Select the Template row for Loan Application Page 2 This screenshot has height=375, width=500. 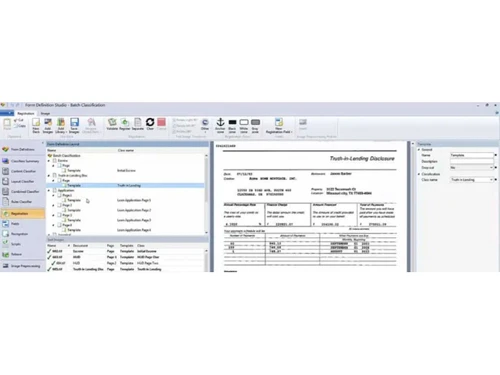tap(126, 210)
